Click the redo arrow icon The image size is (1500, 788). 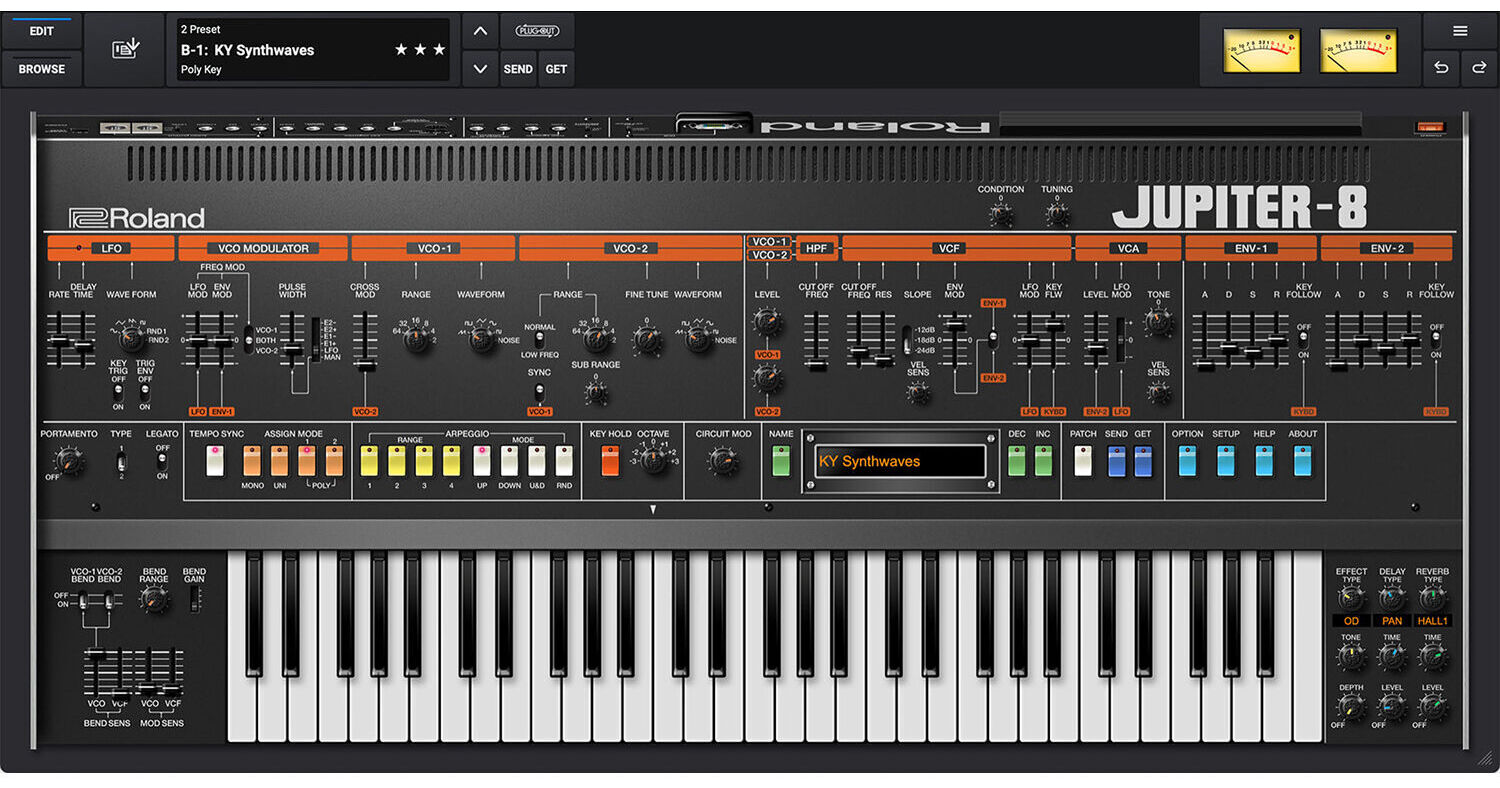[1478, 68]
